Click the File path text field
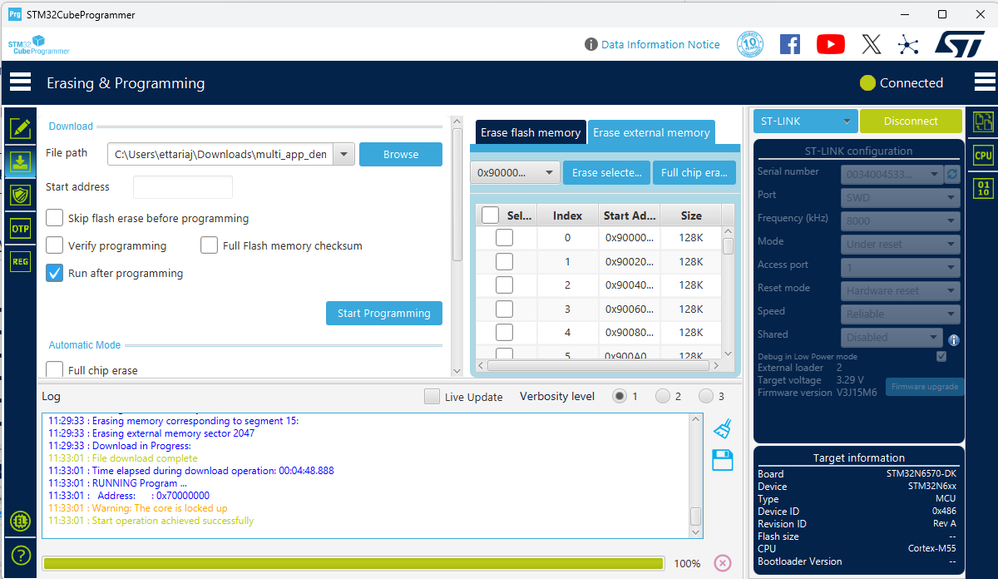 pyautogui.click(x=220, y=154)
